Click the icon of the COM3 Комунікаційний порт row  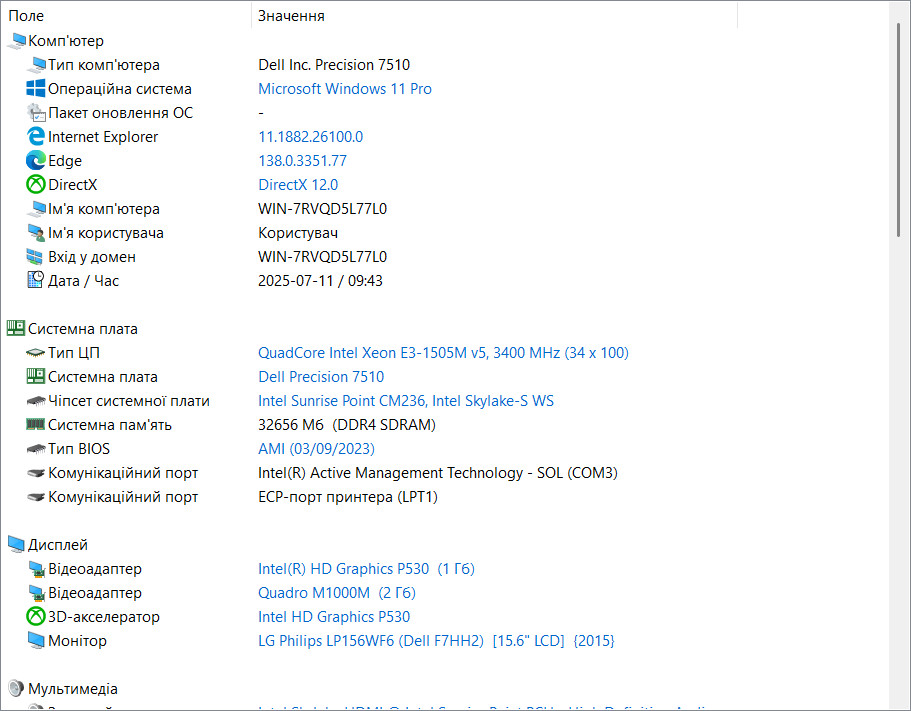36,473
